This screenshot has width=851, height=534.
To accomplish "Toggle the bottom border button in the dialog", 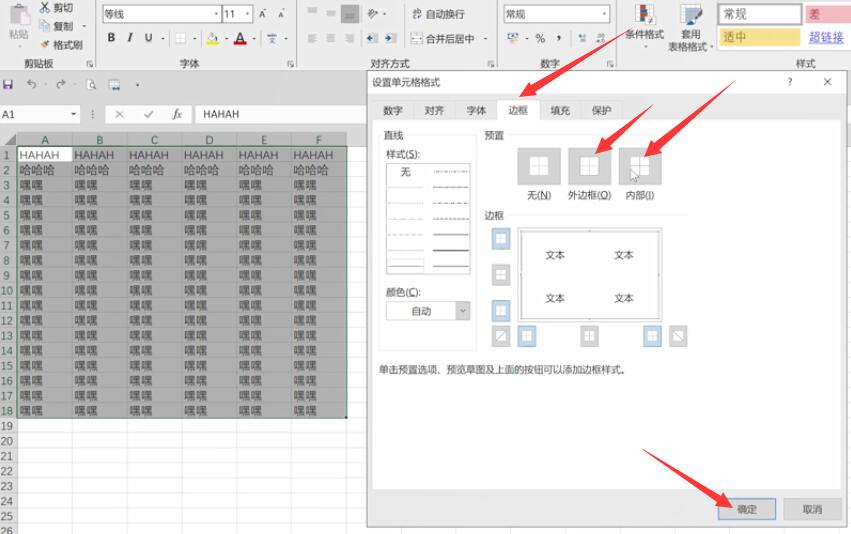I will pyautogui.click(x=501, y=310).
